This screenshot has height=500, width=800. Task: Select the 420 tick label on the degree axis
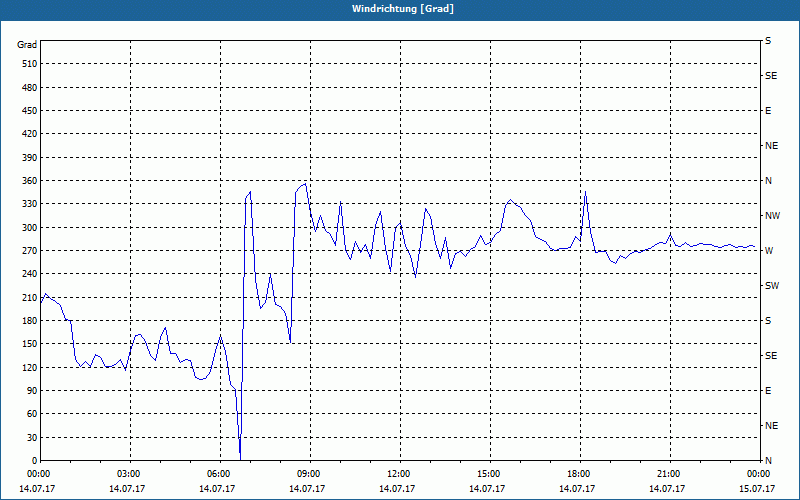click(29, 134)
